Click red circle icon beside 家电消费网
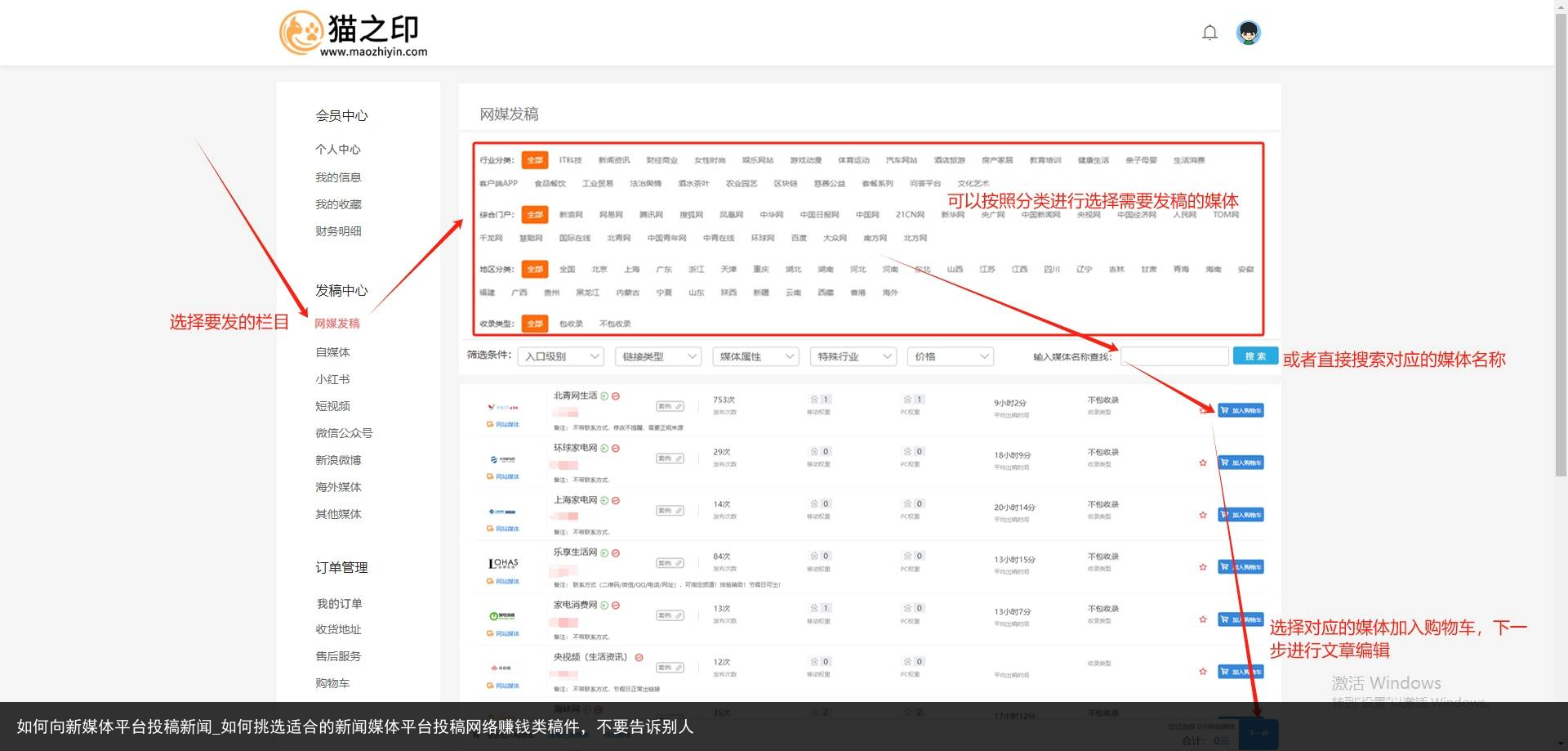The image size is (1568, 751). (616, 606)
